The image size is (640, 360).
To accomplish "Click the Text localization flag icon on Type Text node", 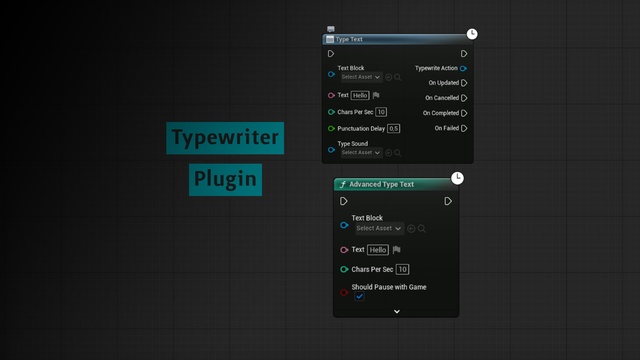I will pyautogui.click(x=376, y=95).
